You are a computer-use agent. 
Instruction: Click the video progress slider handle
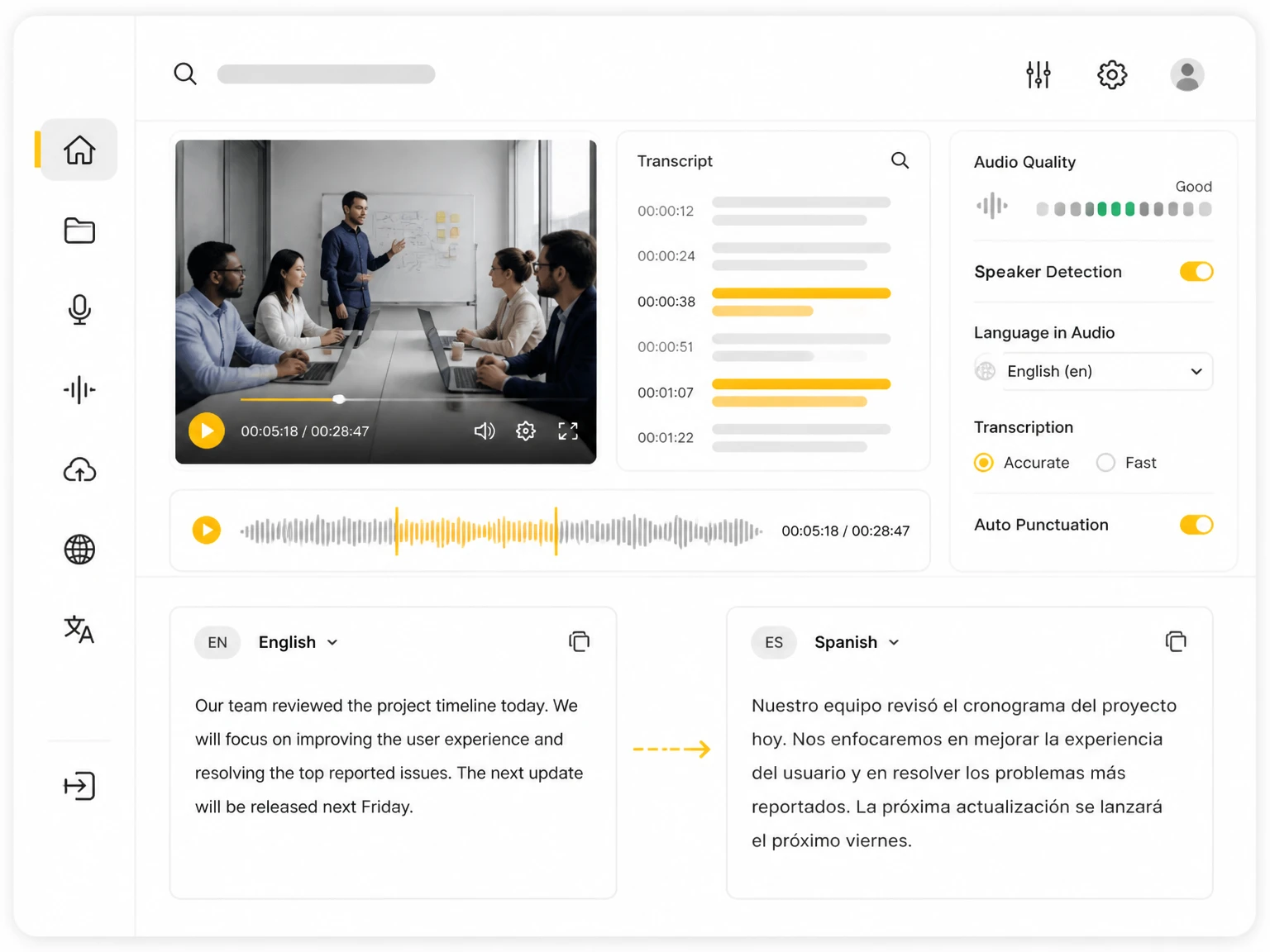click(339, 399)
